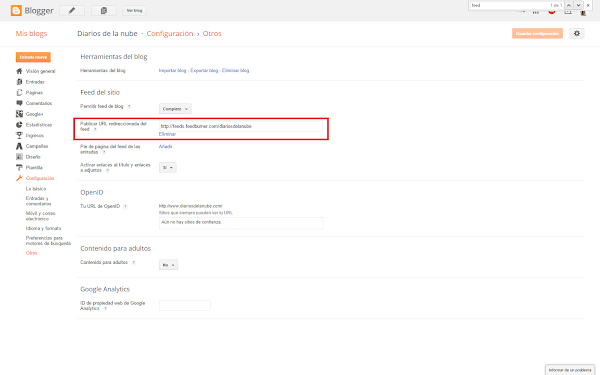Click the Diseño layout icon
Viewport: 600px width, 375px height.
coord(19,157)
